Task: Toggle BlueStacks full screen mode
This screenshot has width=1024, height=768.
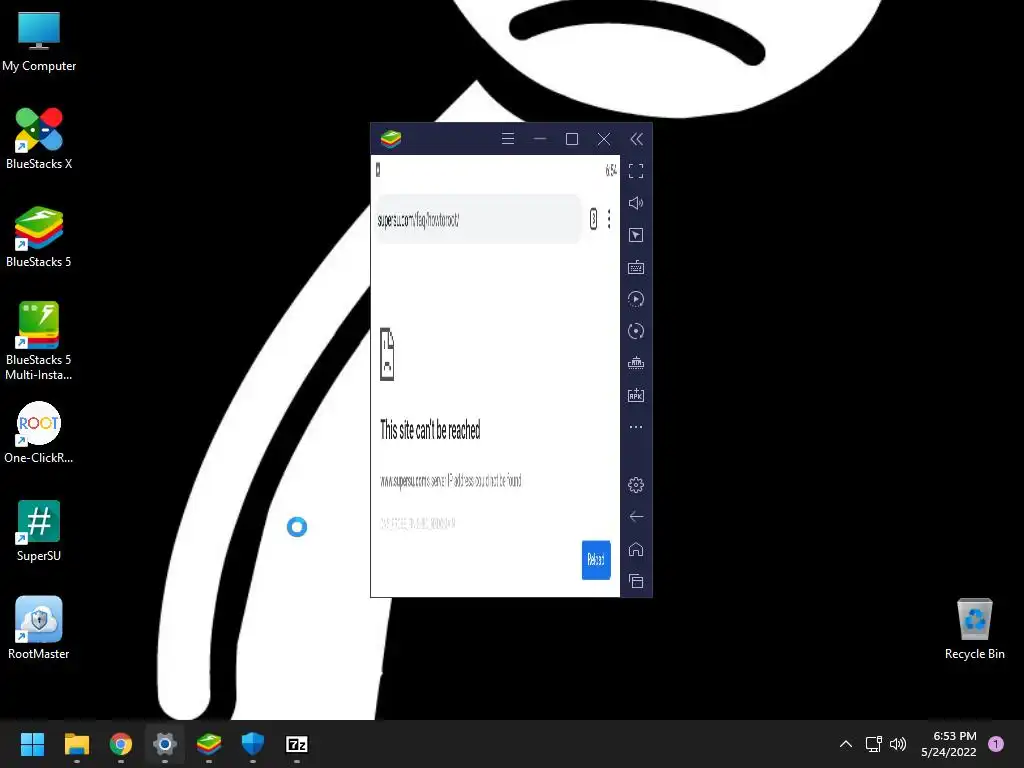Action: coord(636,171)
